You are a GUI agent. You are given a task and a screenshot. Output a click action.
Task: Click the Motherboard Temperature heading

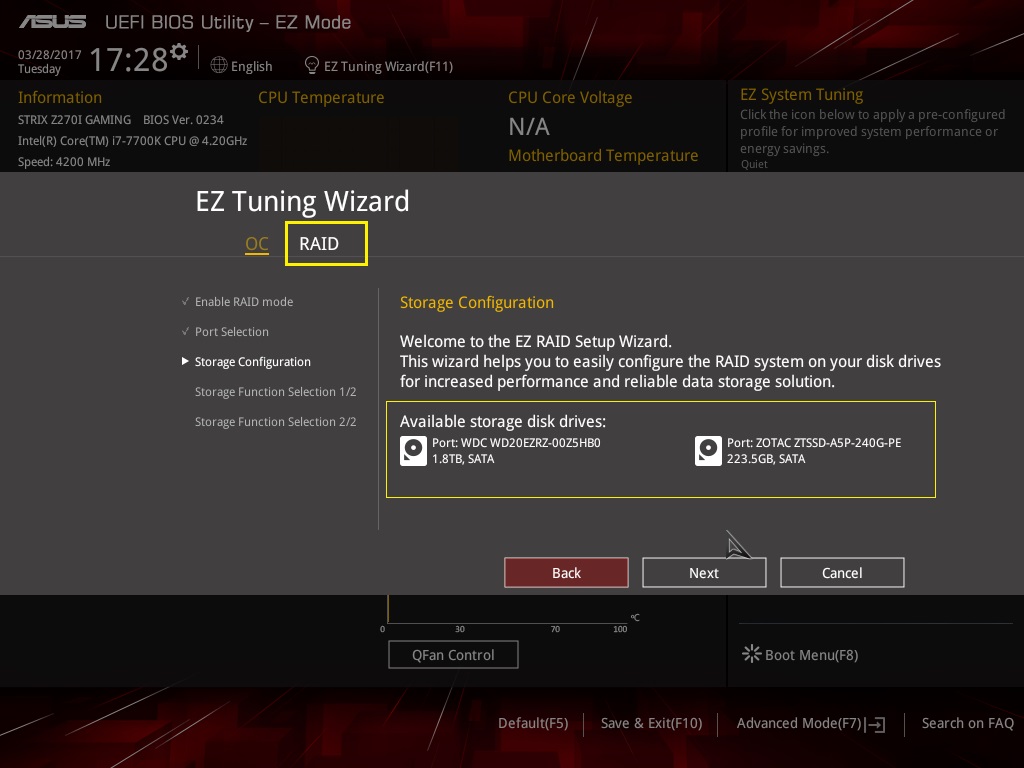point(603,155)
